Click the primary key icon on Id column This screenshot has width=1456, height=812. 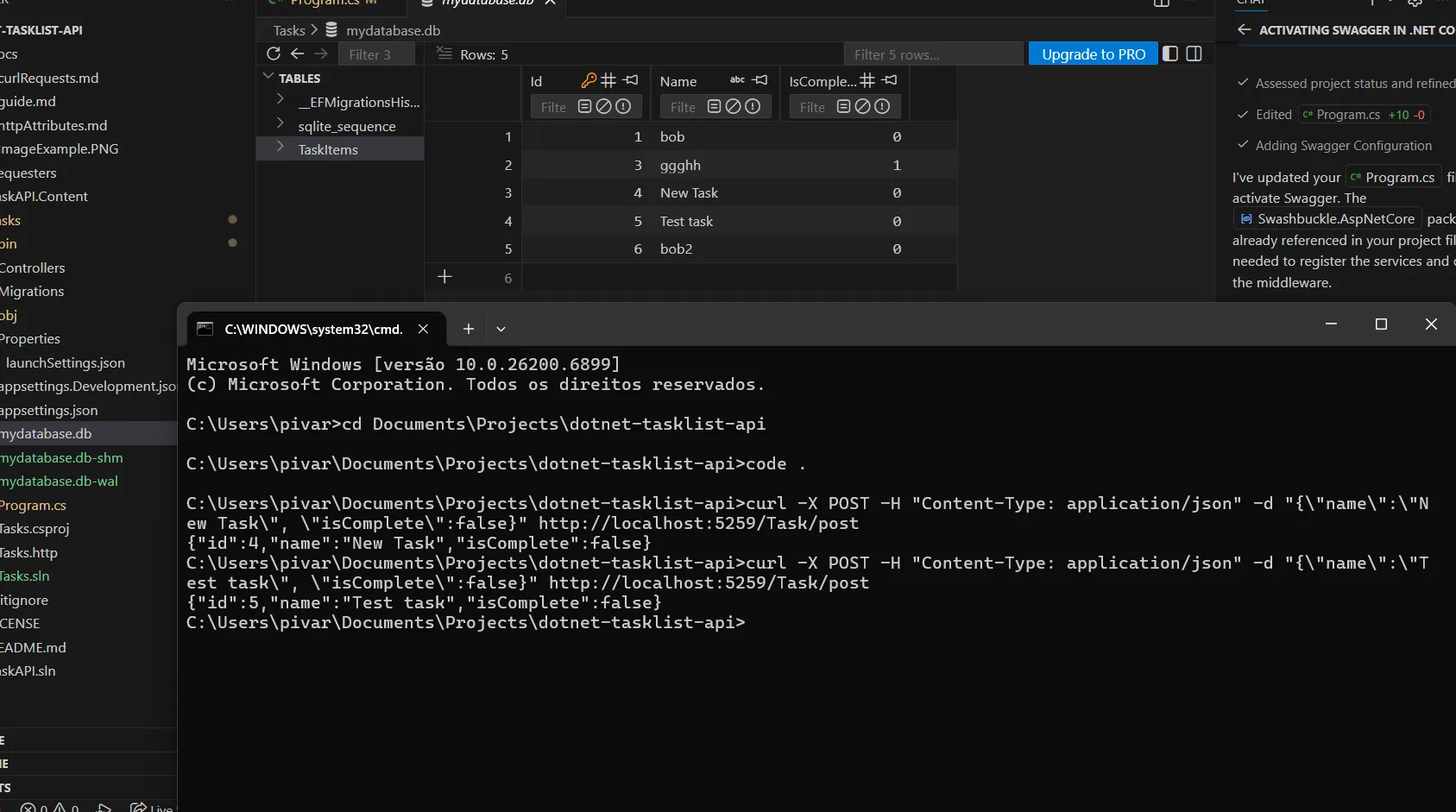[x=589, y=80]
